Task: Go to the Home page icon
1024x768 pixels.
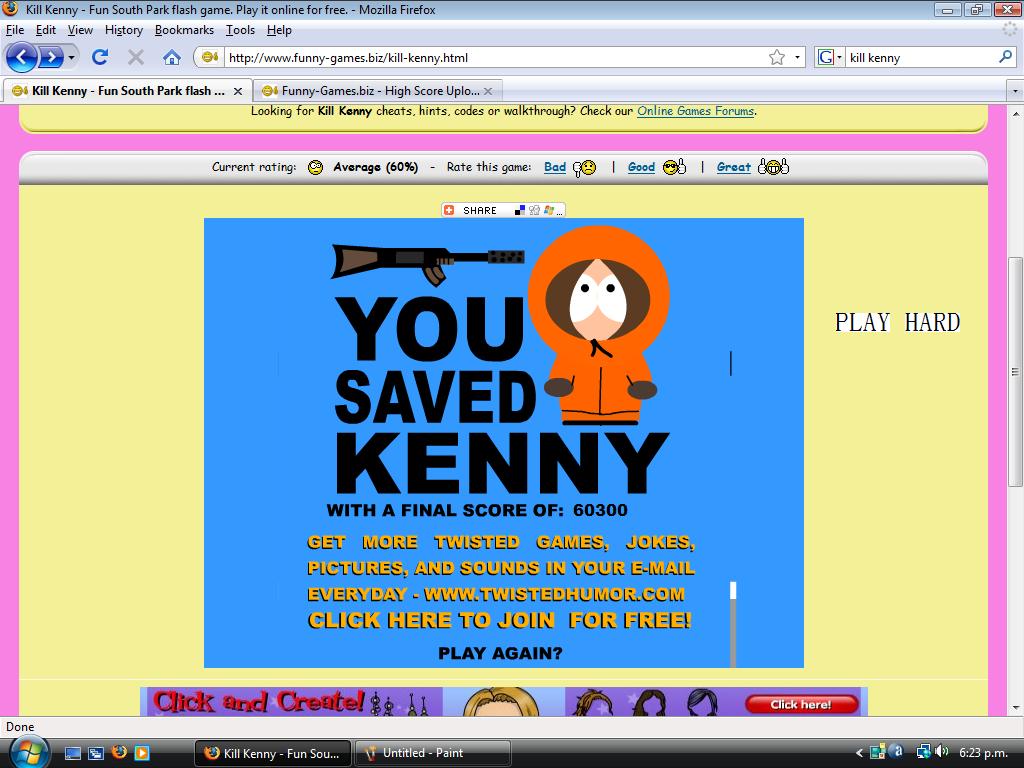Action: pyautogui.click(x=172, y=57)
